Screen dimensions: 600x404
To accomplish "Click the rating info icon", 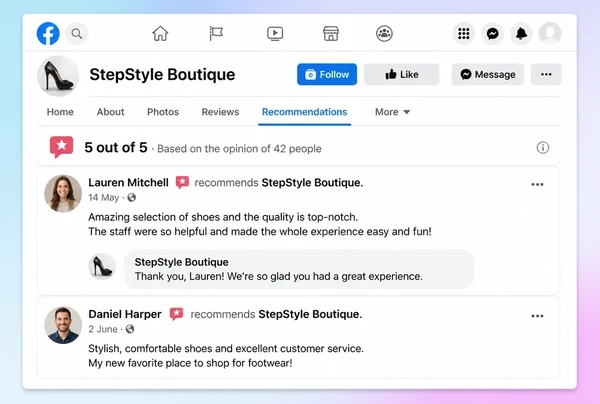I will pos(543,148).
